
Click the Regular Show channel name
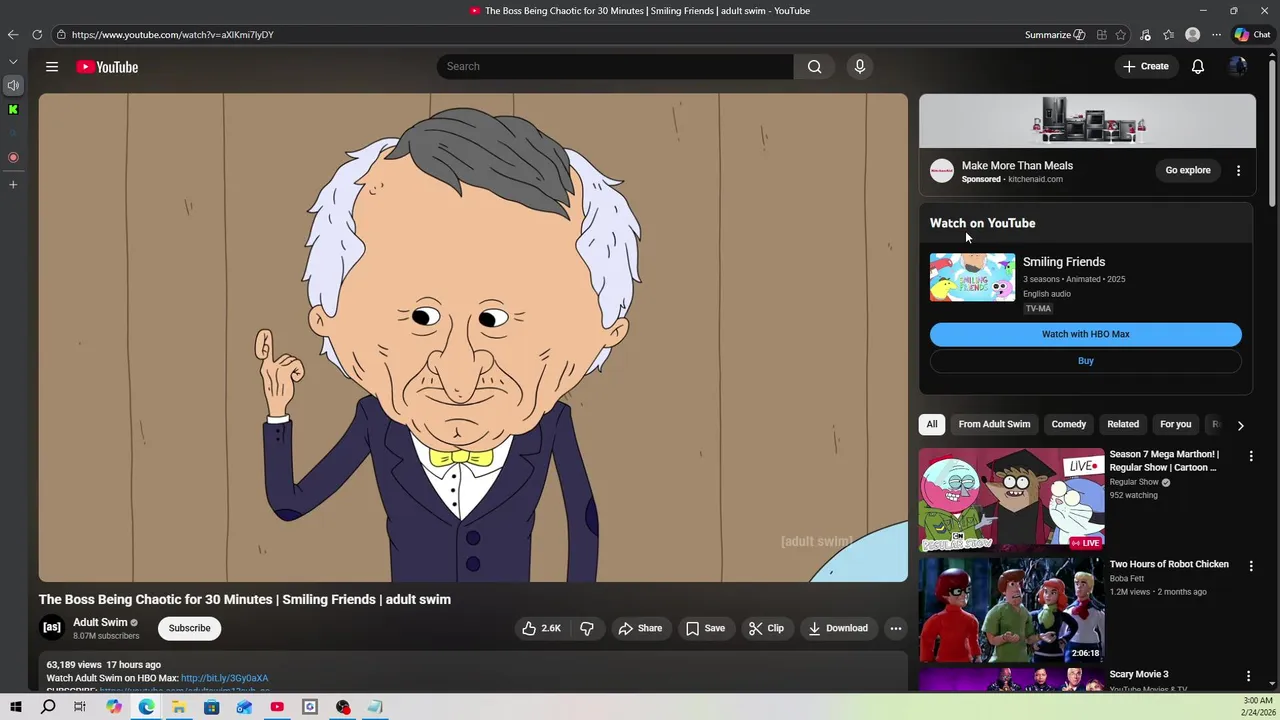click(x=1134, y=482)
